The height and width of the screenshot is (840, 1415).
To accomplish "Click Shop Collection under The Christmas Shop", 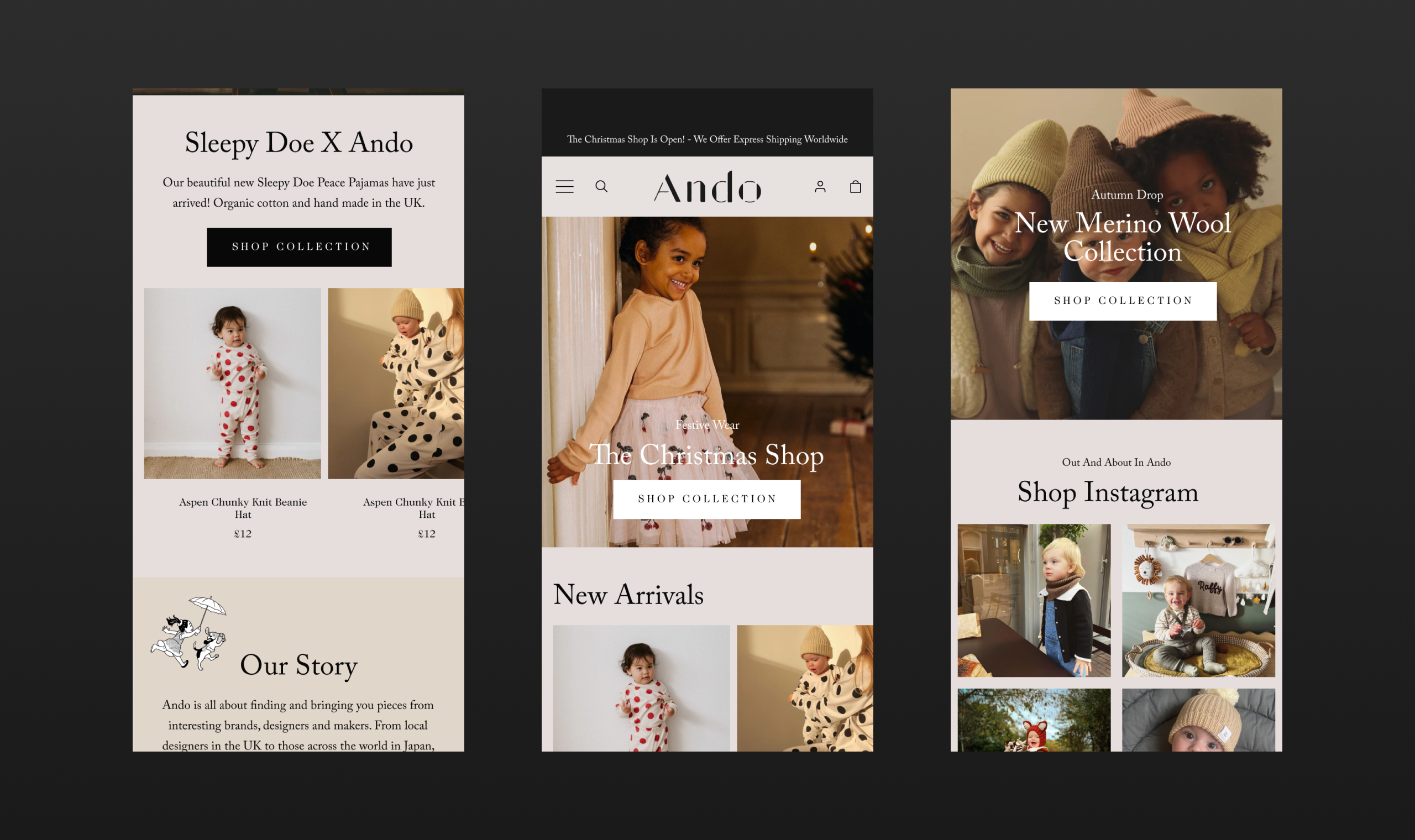I will click(706, 498).
